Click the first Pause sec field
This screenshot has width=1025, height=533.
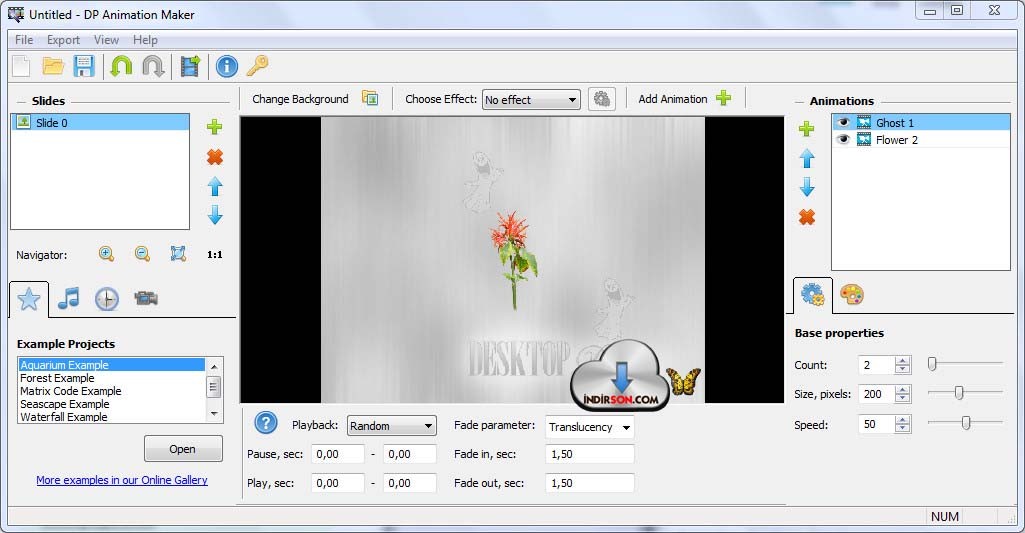click(x=337, y=455)
